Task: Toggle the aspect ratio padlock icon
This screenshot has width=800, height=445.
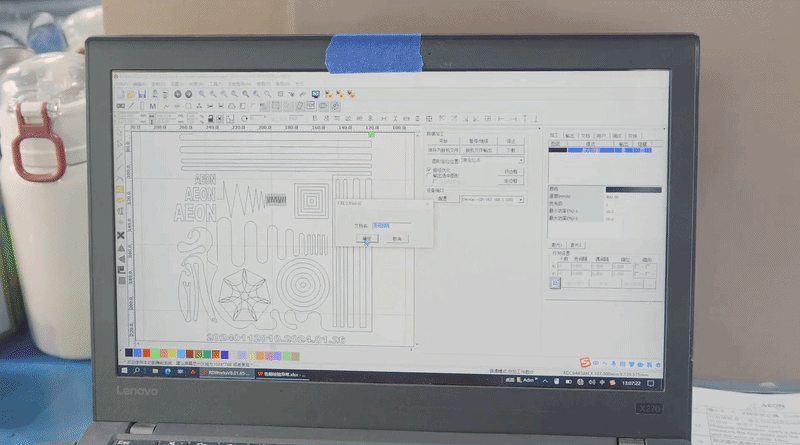Action: tap(210, 118)
